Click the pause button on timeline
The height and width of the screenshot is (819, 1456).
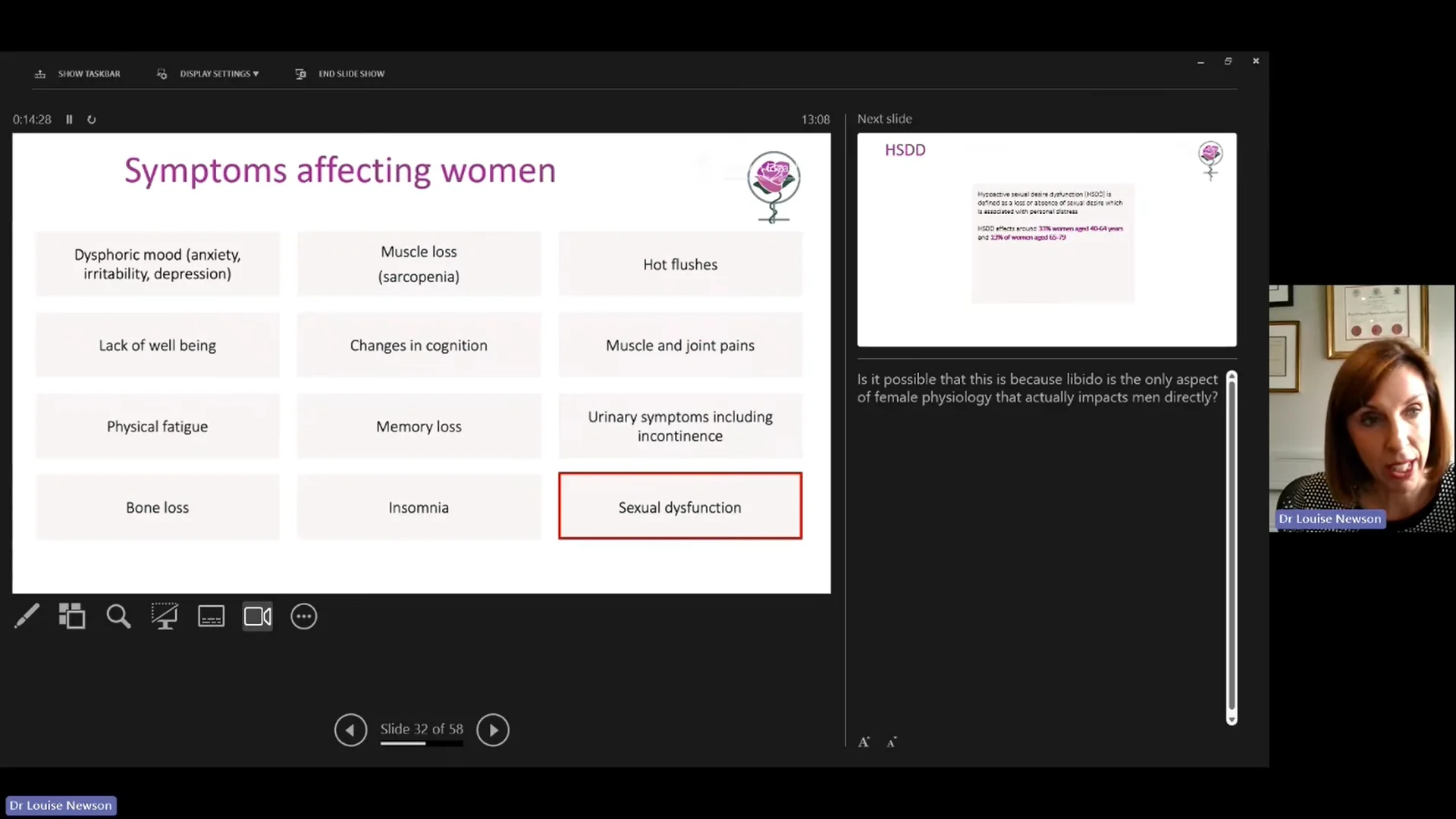(69, 119)
